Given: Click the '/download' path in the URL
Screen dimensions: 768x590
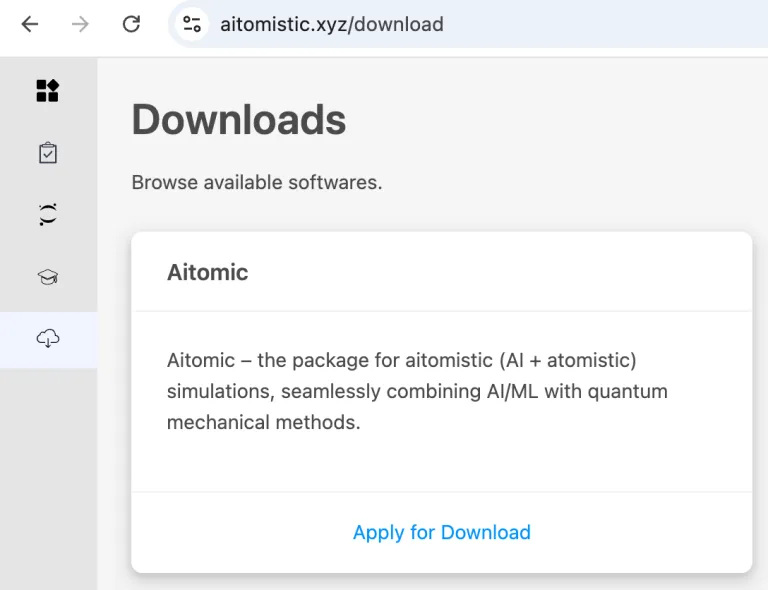Looking at the screenshot, I should tap(396, 24).
